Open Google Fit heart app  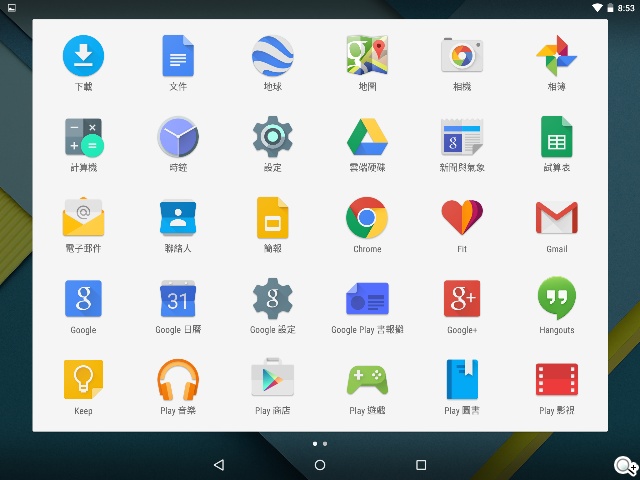(x=462, y=217)
